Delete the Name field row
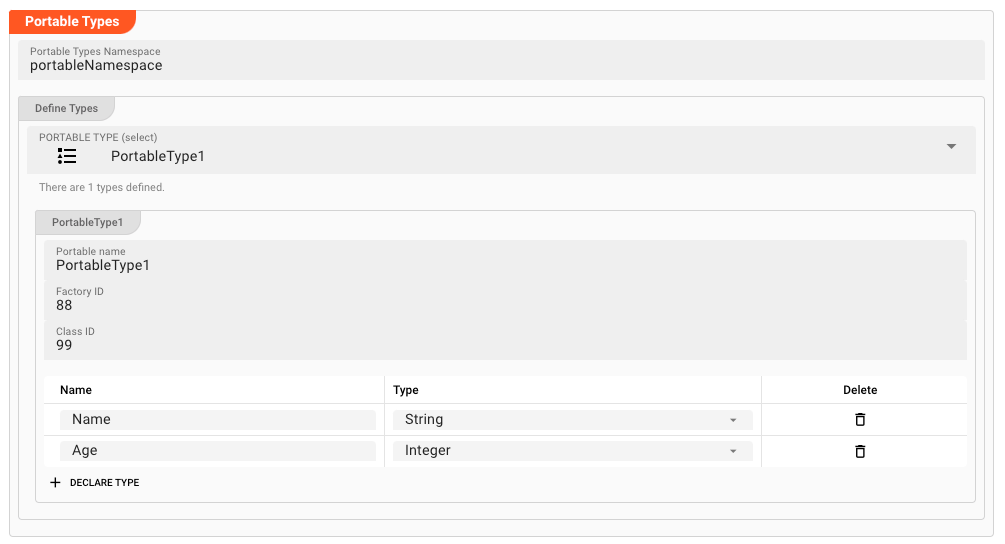1005x544 pixels. pyautogui.click(x=860, y=420)
